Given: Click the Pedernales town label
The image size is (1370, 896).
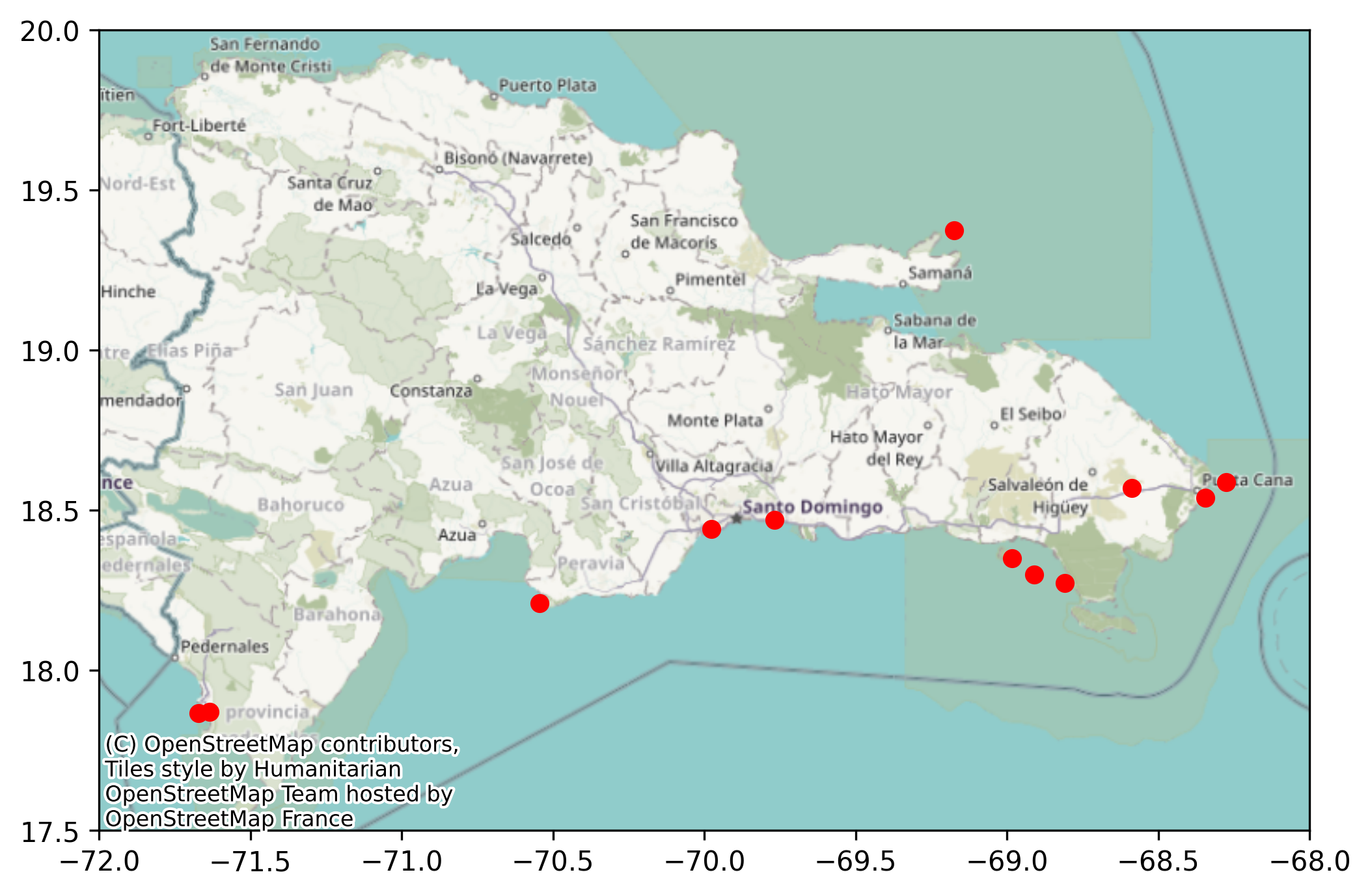Looking at the screenshot, I should pos(225,647).
